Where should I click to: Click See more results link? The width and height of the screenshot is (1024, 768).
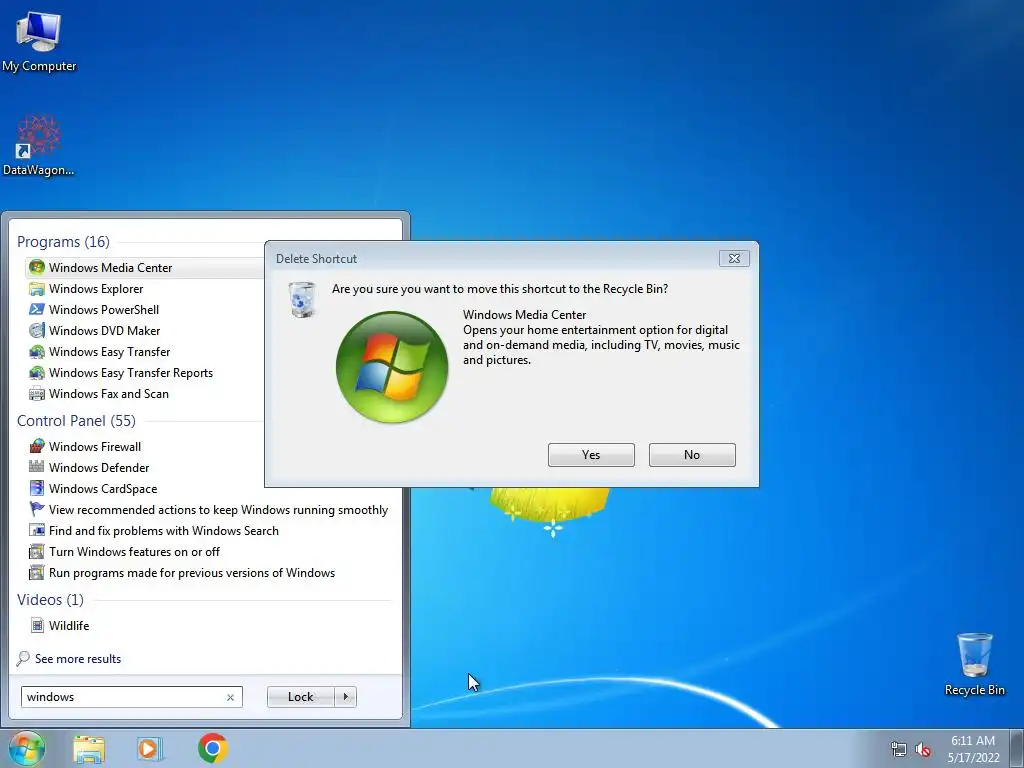click(78, 658)
